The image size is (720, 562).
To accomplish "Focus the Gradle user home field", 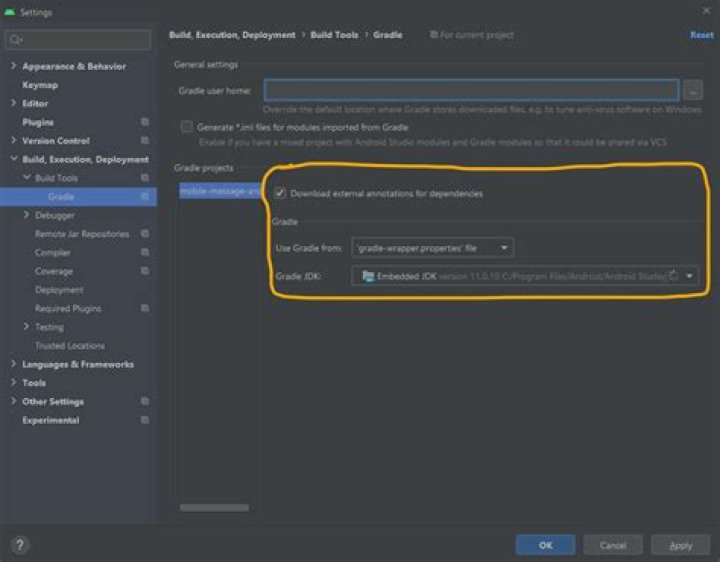I will 472,90.
